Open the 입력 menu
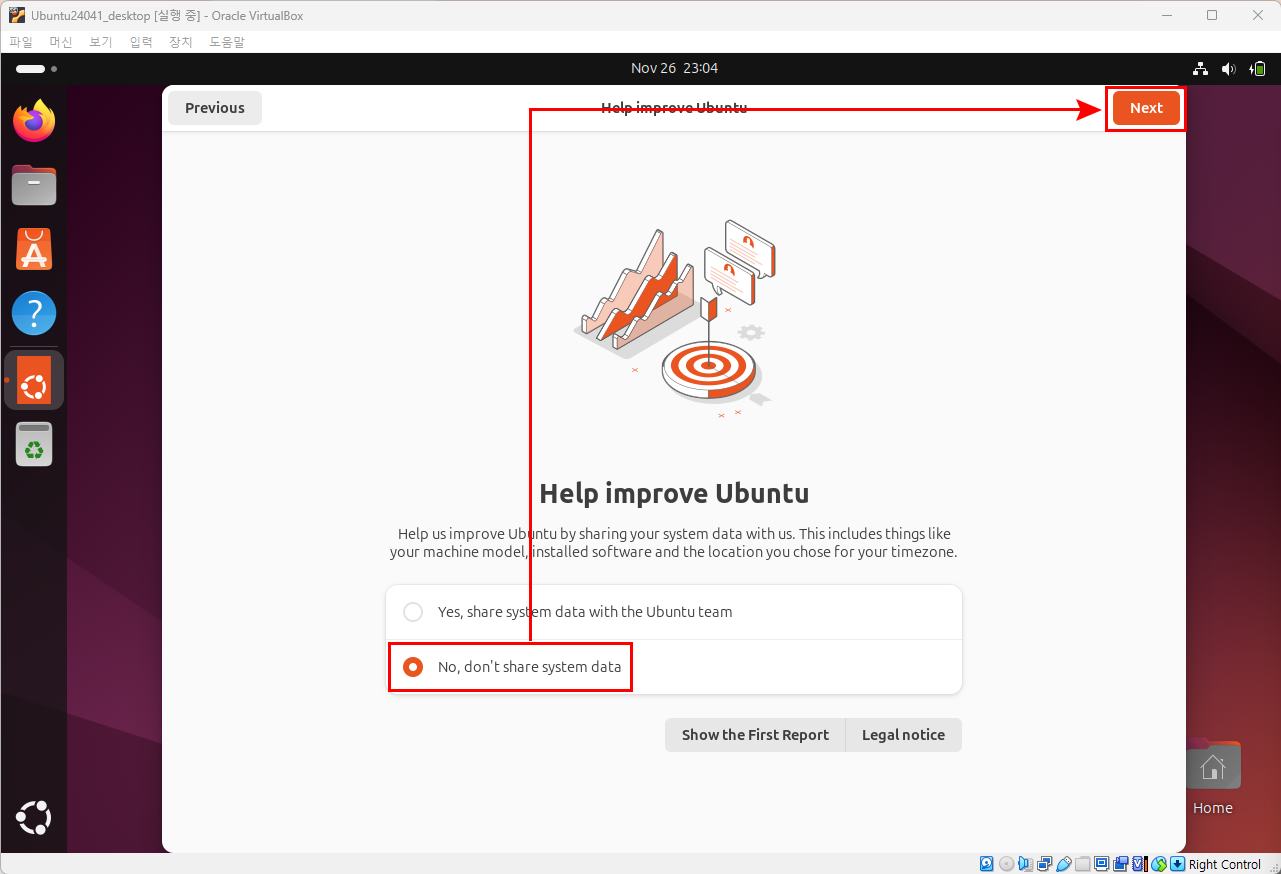 point(141,42)
